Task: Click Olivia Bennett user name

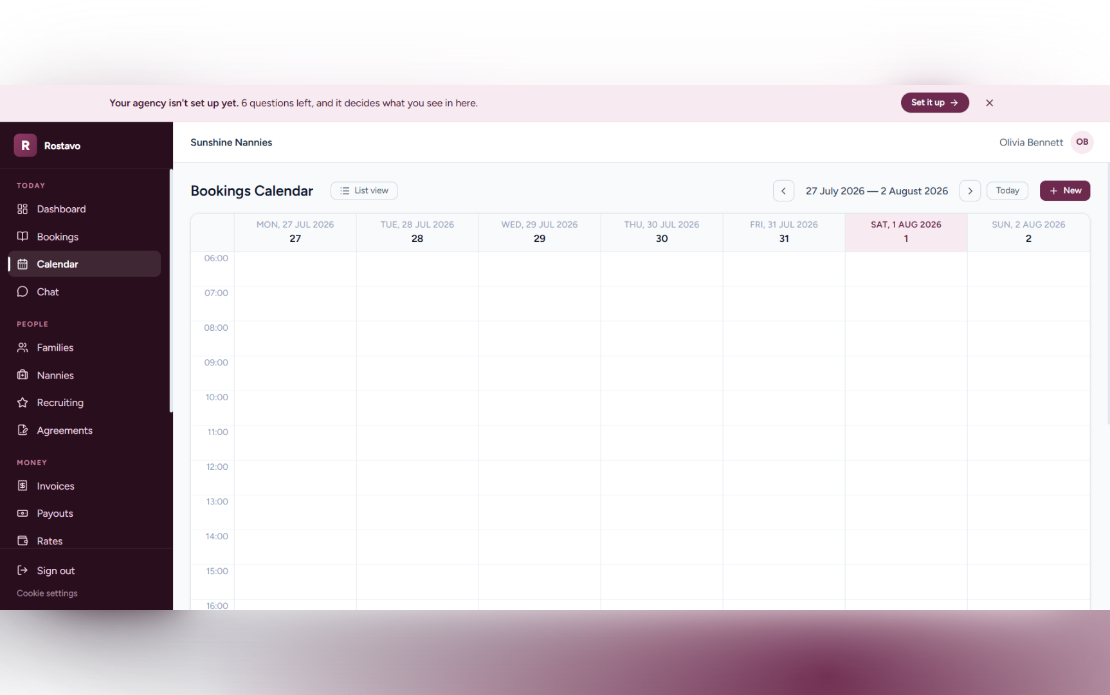Action: tap(1031, 142)
